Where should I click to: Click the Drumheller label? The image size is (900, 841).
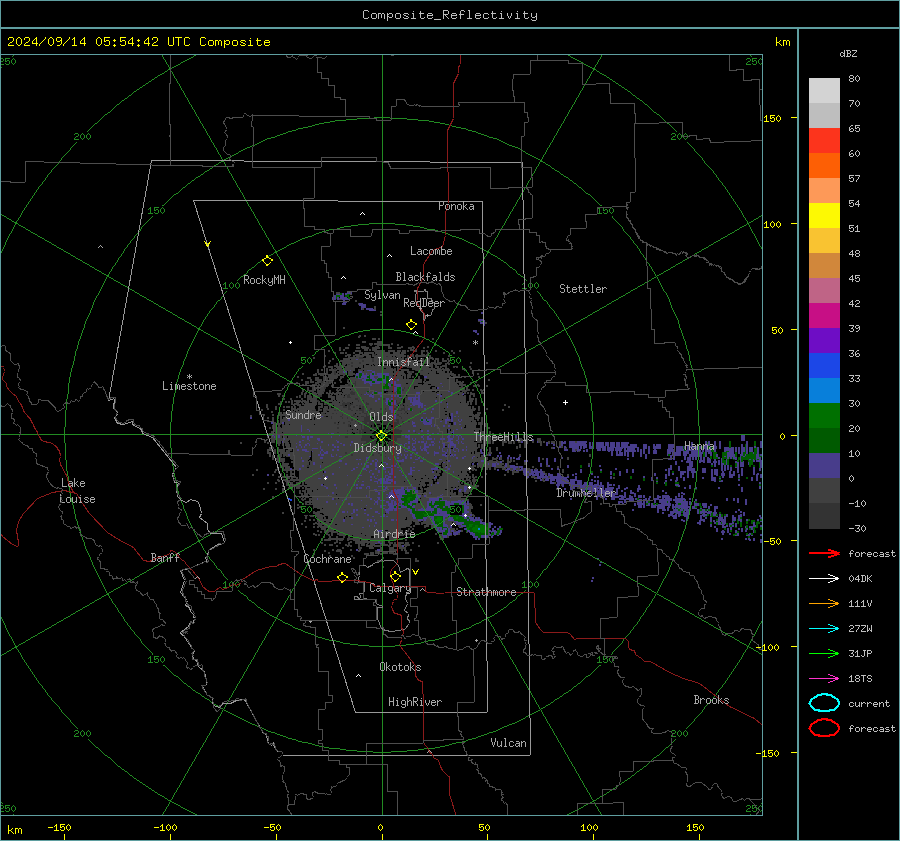tap(586, 493)
